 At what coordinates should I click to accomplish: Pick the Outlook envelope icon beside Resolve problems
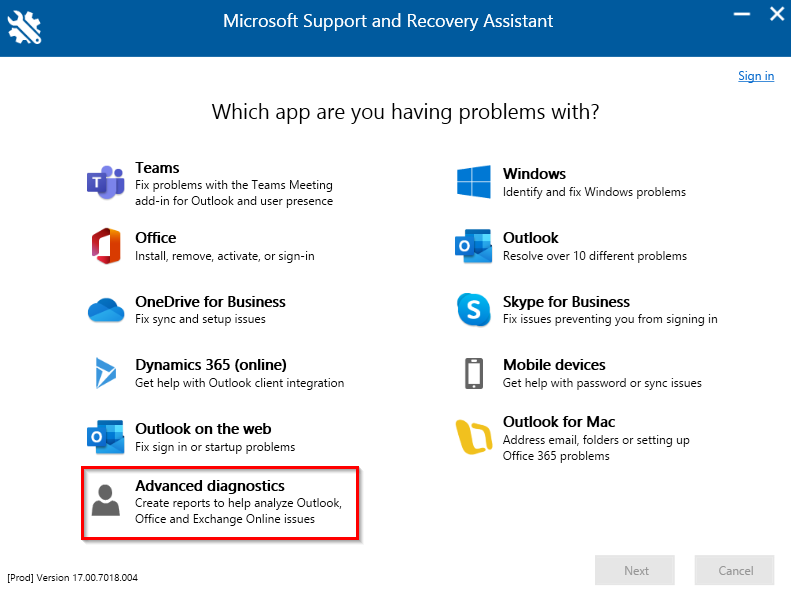[473, 246]
